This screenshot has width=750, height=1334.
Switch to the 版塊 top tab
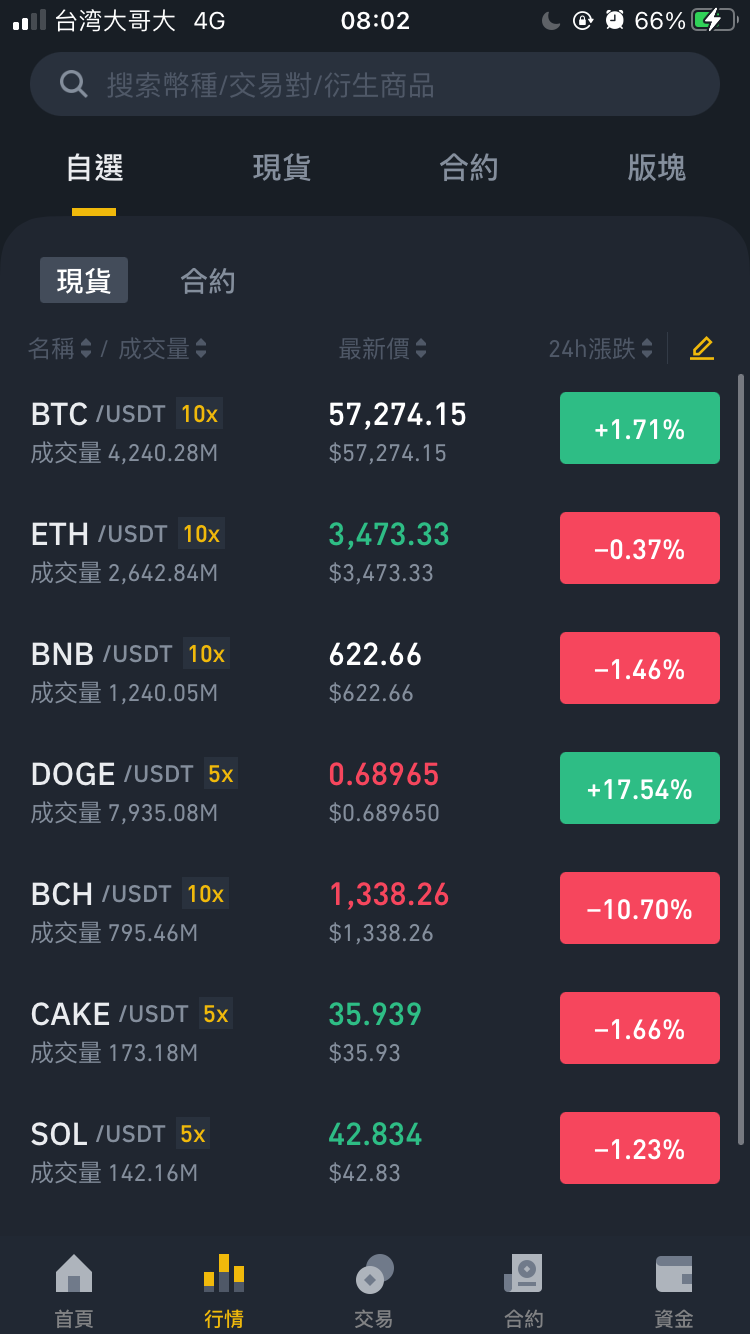click(657, 167)
